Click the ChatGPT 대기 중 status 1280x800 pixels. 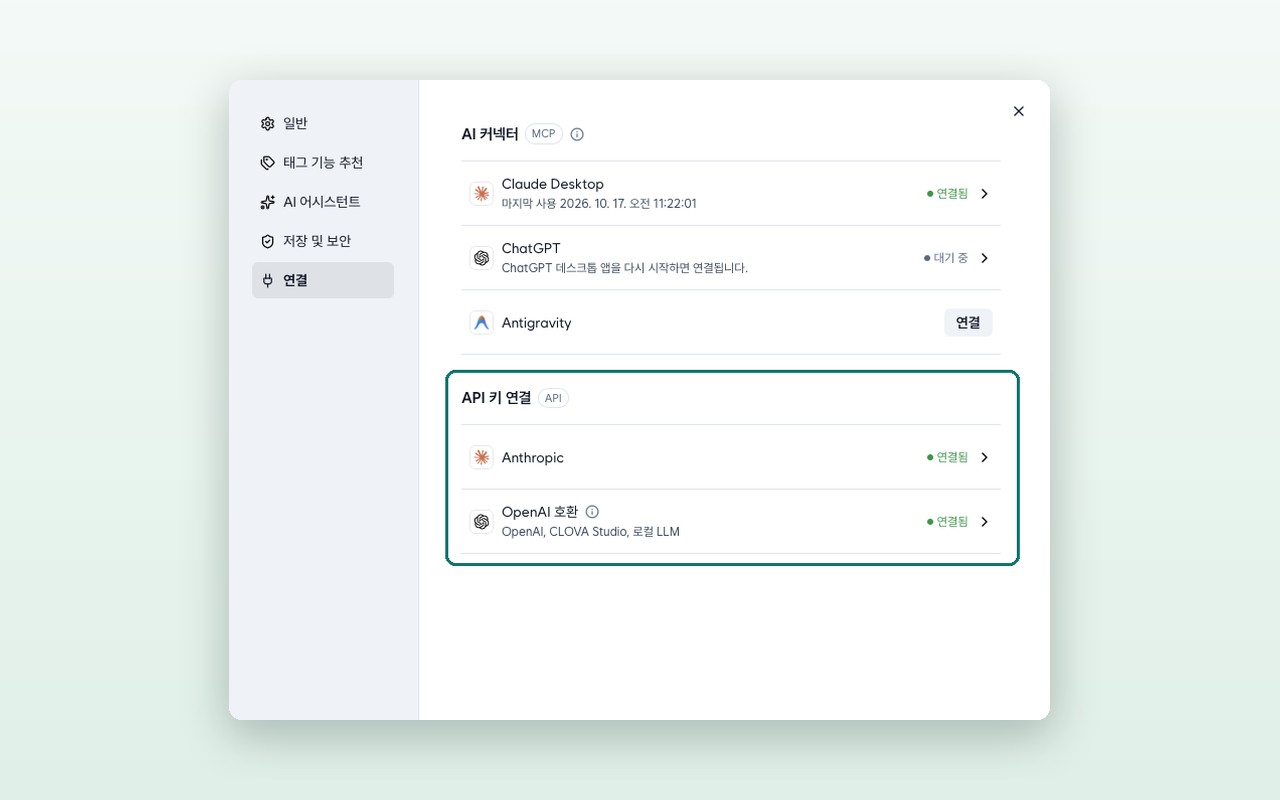[x=946, y=258]
